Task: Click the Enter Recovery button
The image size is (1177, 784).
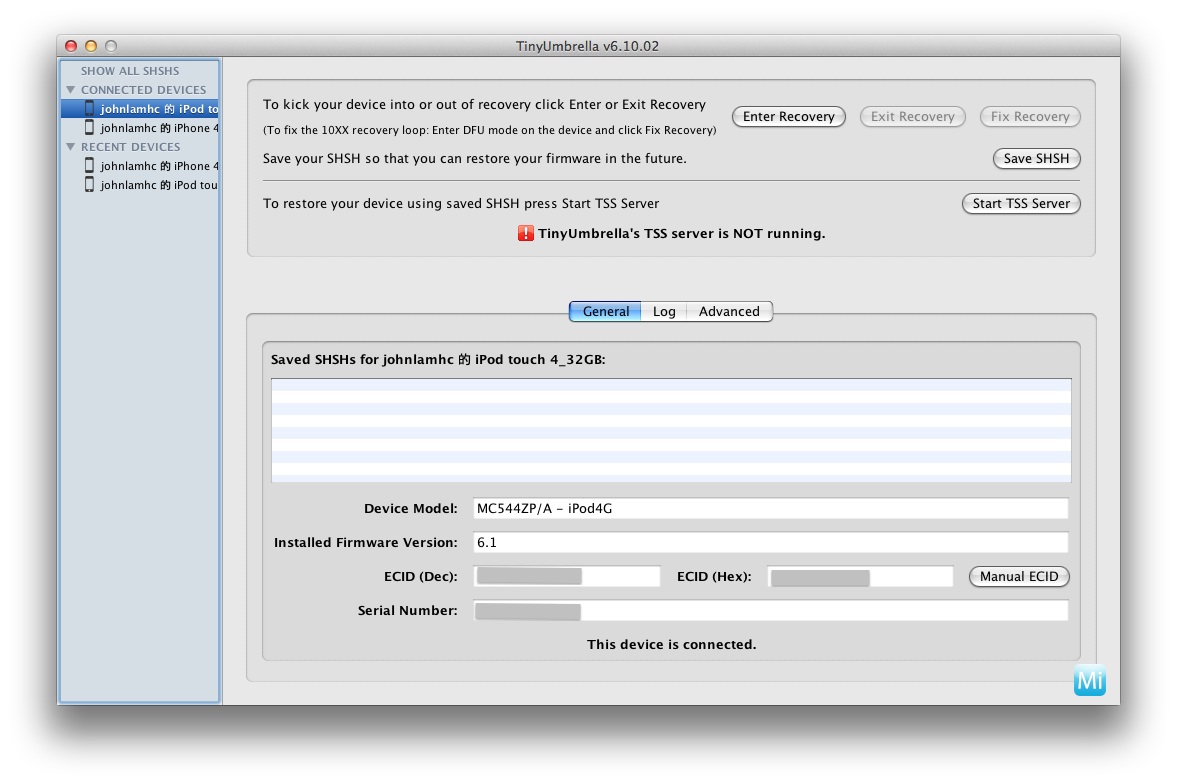Action: [x=788, y=116]
